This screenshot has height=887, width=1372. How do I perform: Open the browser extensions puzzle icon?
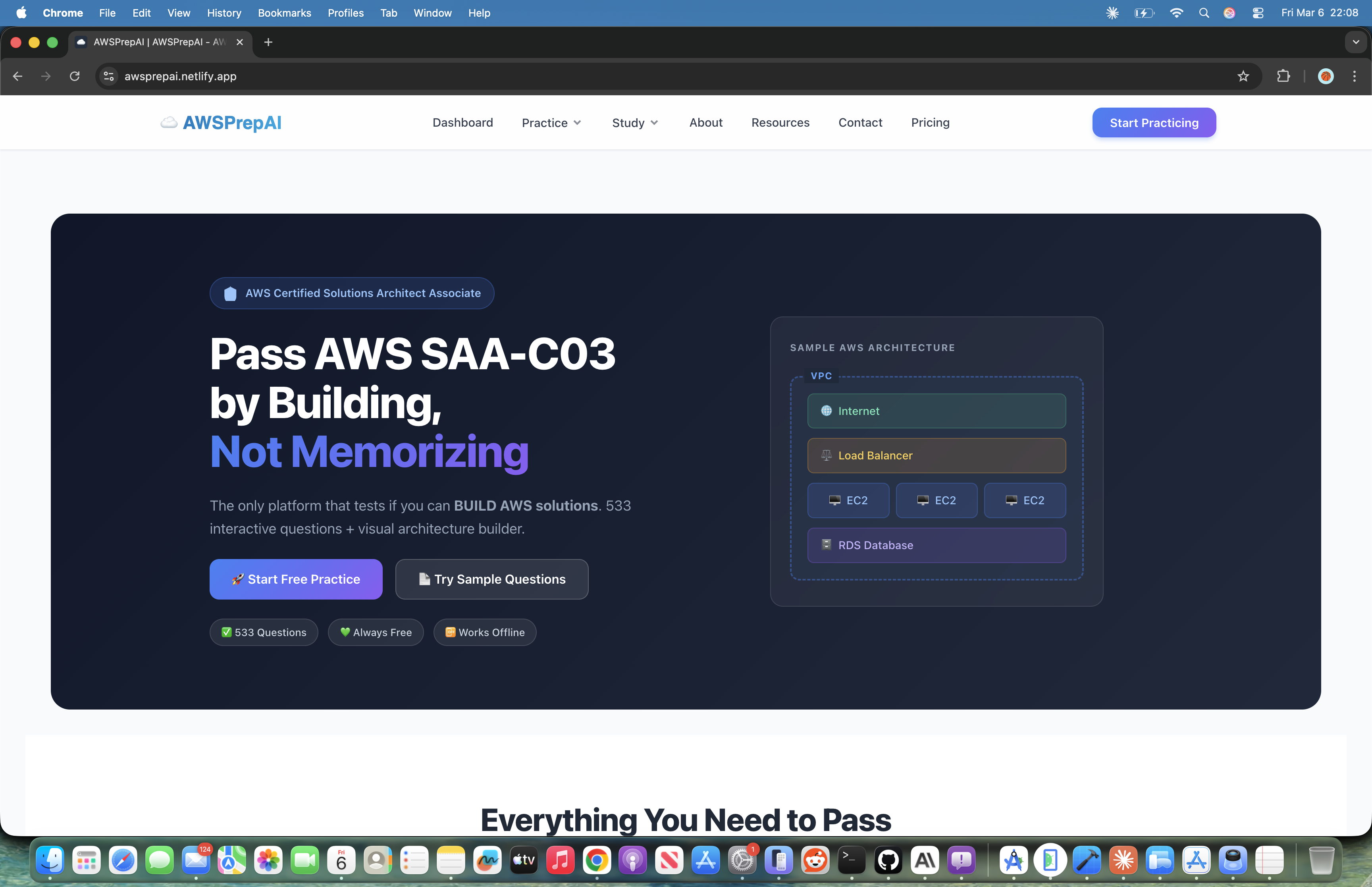coord(1283,76)
